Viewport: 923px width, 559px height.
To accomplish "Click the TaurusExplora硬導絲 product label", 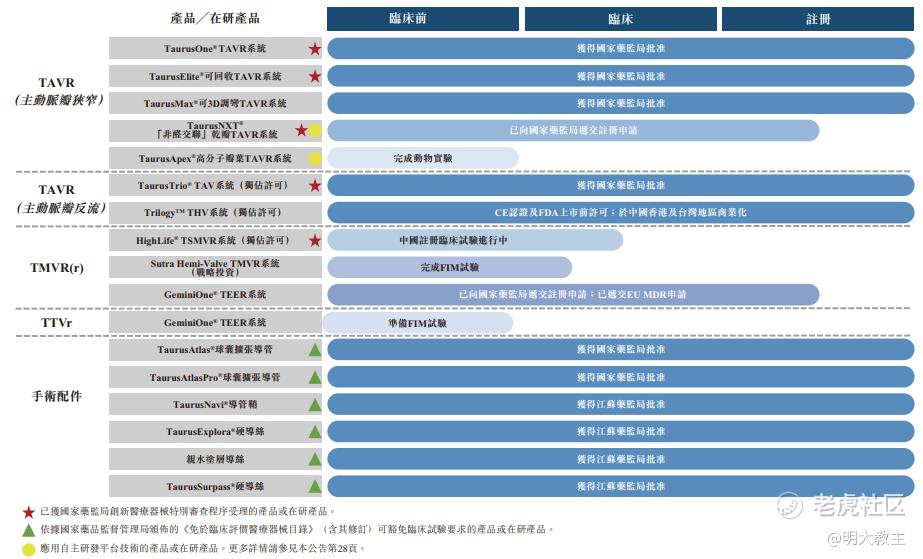I will [215, 431].
